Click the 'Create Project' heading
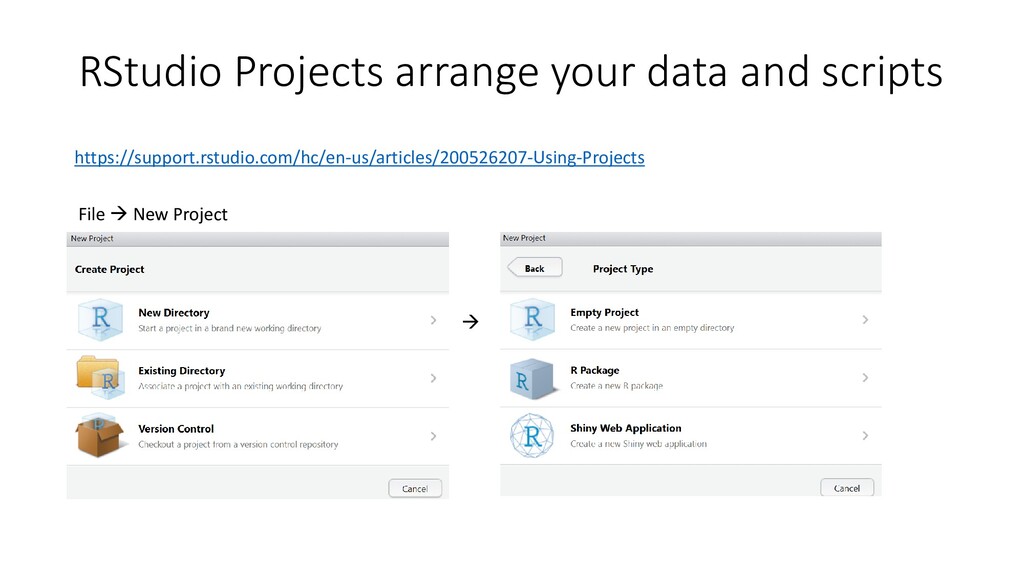 coord(109,269)
